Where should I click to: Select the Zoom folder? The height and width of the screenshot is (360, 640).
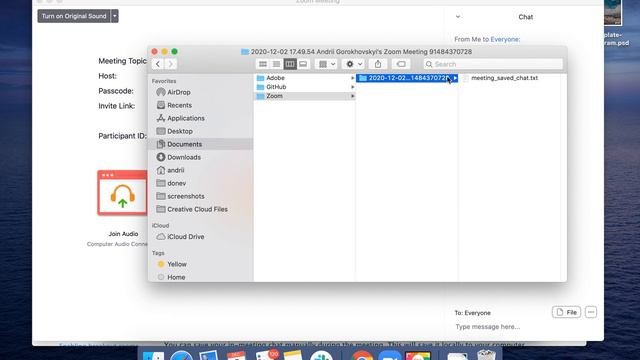[x=304, y=96]
